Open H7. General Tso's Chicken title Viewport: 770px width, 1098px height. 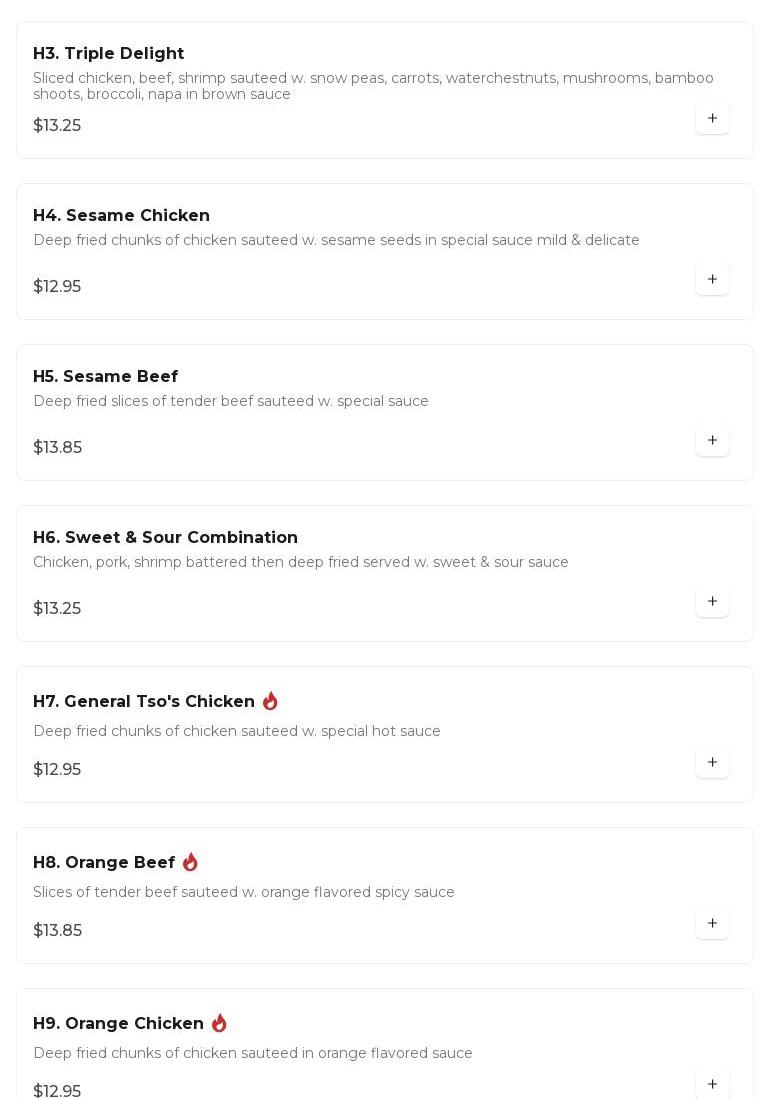[x=144, y=702]
